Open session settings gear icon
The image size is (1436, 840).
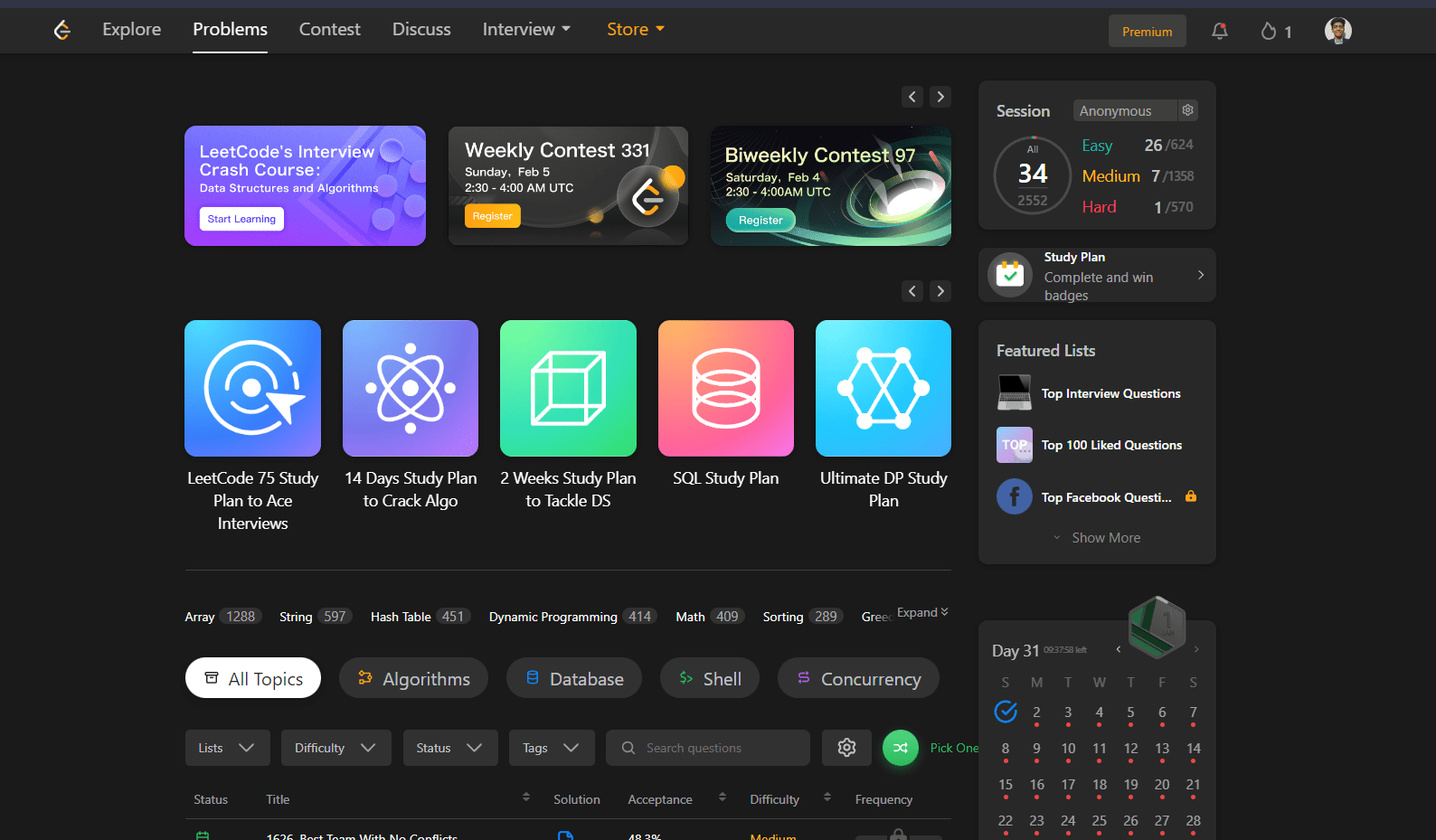pyautogui.click(x=1188, y=110)
